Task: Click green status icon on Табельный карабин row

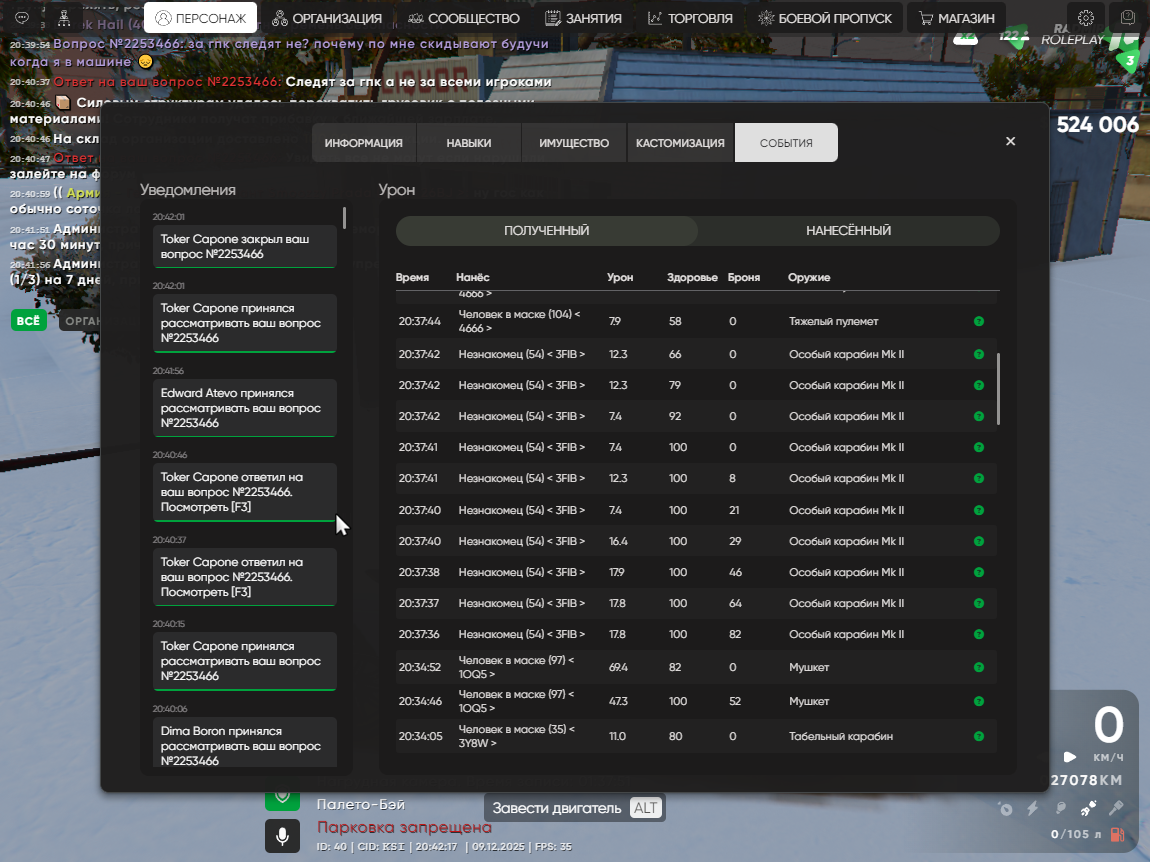Action: pyautogui.click(x=978, y=736)
